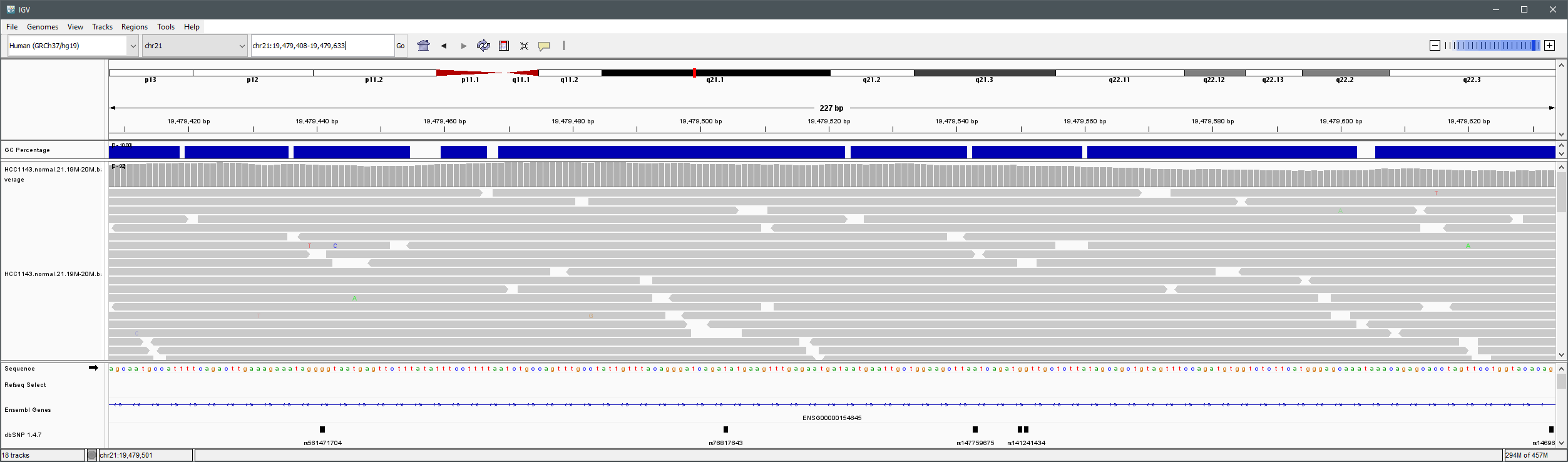This screenshot has width=1568, height=462.
Task: Click the resize tracks to fit icon
Action: [524, 46]
